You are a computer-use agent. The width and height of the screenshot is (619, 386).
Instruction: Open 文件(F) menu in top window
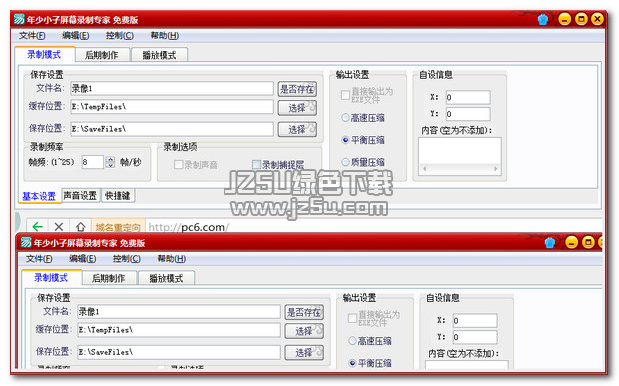[32, 36]
